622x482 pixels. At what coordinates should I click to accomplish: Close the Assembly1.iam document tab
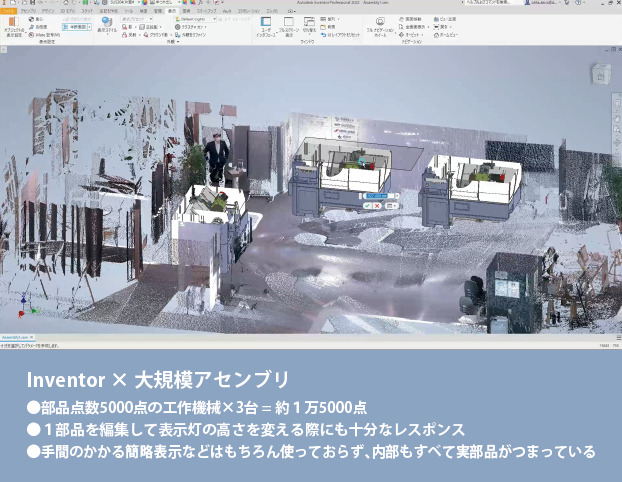point(32,337)
